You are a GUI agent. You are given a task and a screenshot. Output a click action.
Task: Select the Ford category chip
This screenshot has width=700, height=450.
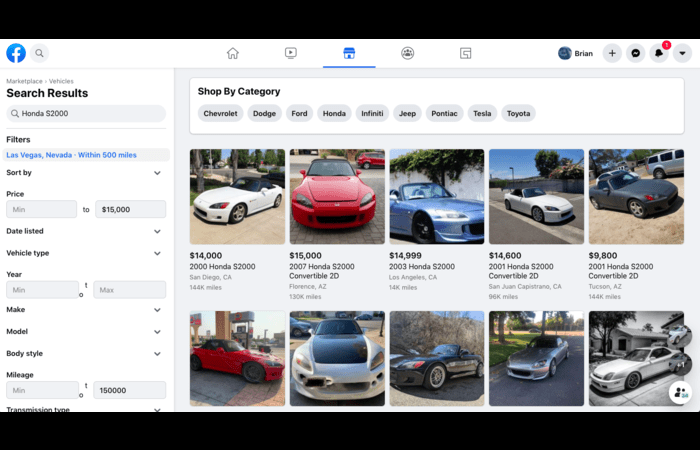299,113
